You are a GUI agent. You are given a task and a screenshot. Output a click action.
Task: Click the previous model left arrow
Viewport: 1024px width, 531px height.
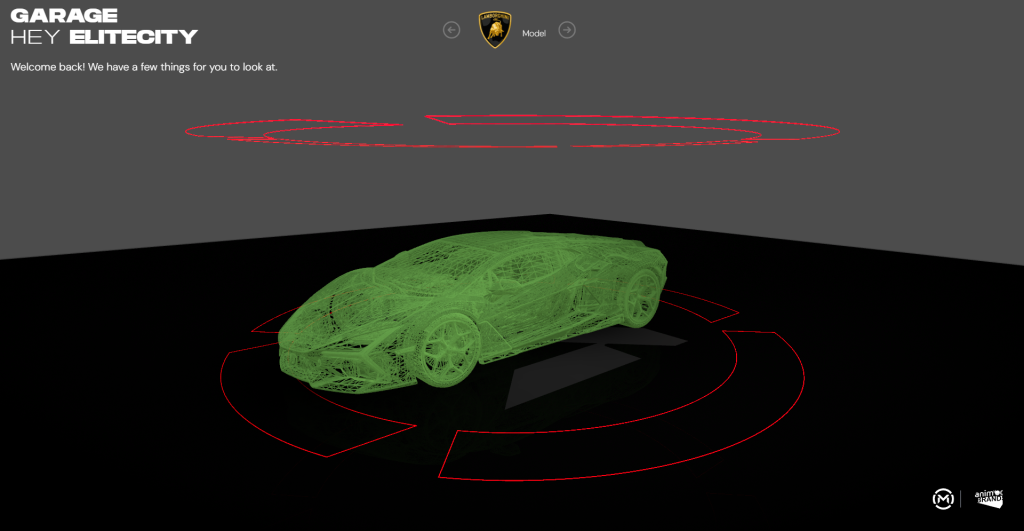click(451, 30)
